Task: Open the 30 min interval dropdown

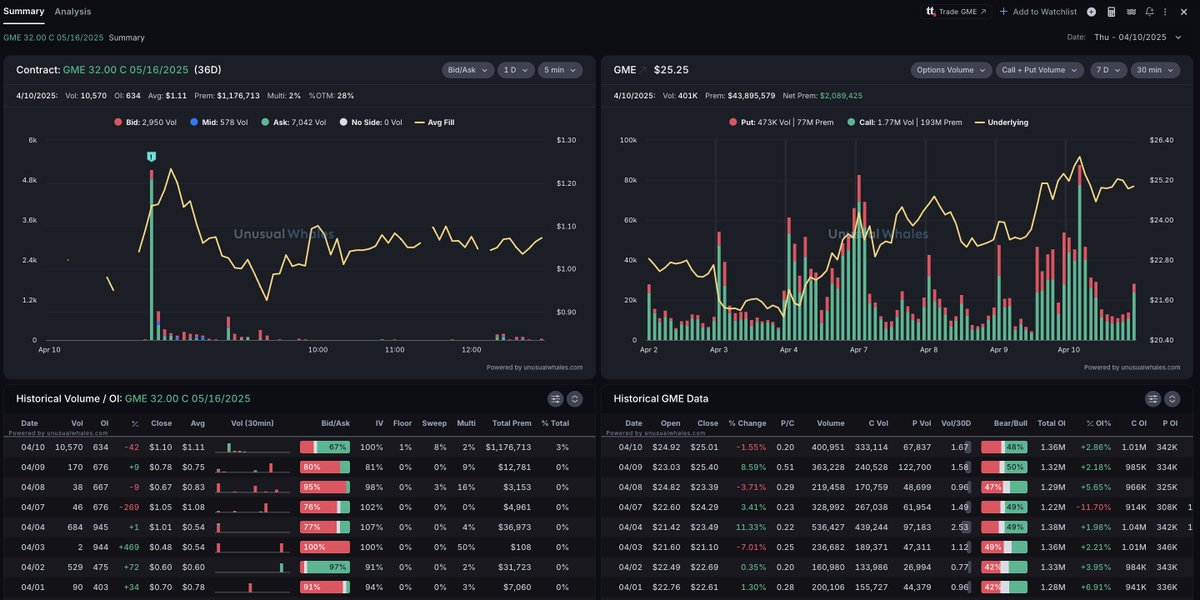Action: click(x=1154, y=70)
